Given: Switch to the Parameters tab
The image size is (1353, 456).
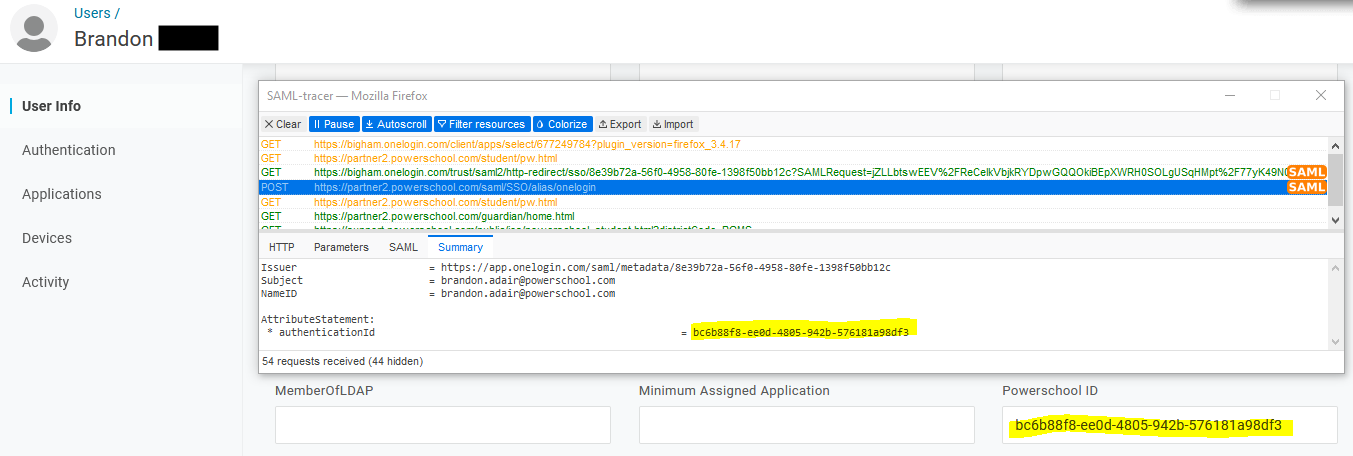Looking at the screenshot, I should click(x=341, y=247).
